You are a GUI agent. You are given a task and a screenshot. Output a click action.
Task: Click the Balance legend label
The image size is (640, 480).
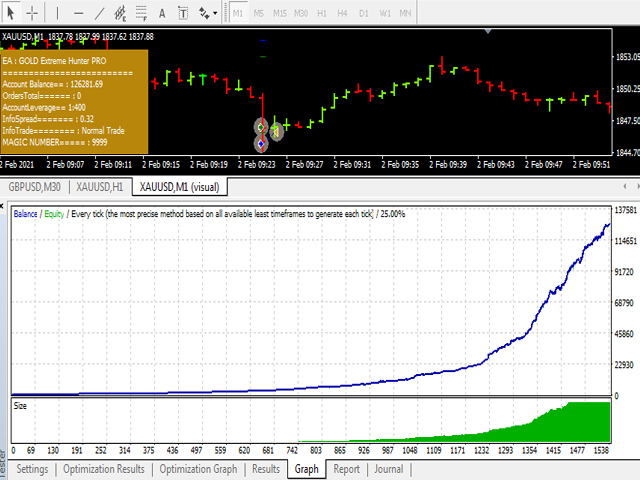click(x=25, y=214)
